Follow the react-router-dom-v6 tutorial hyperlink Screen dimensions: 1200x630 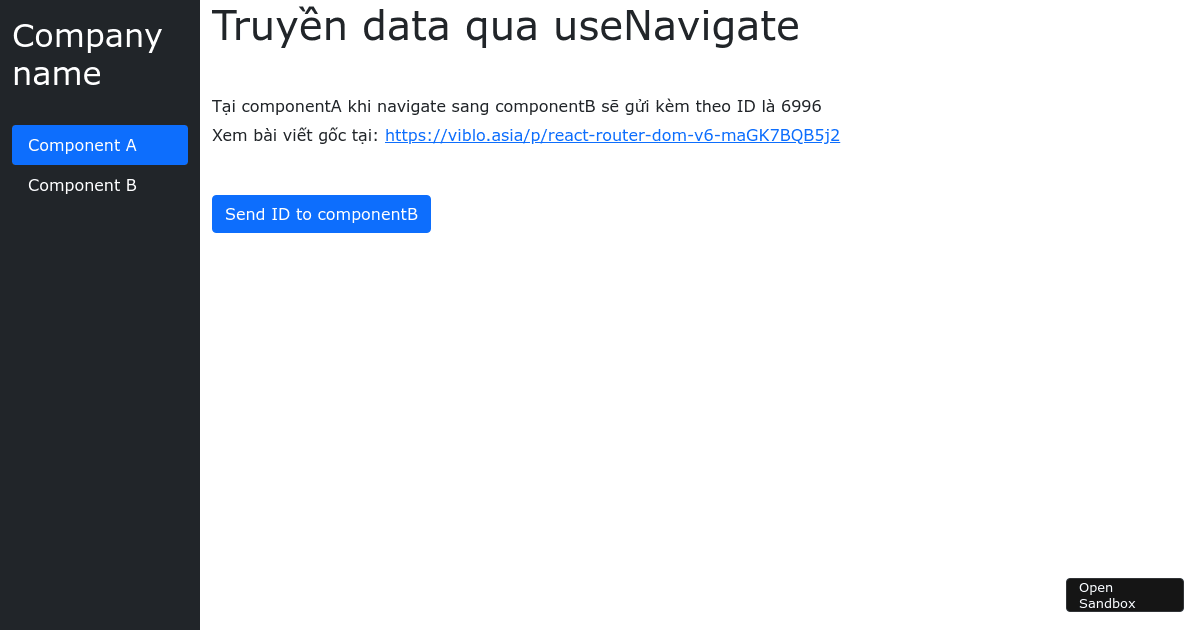[x=612, y=135]
